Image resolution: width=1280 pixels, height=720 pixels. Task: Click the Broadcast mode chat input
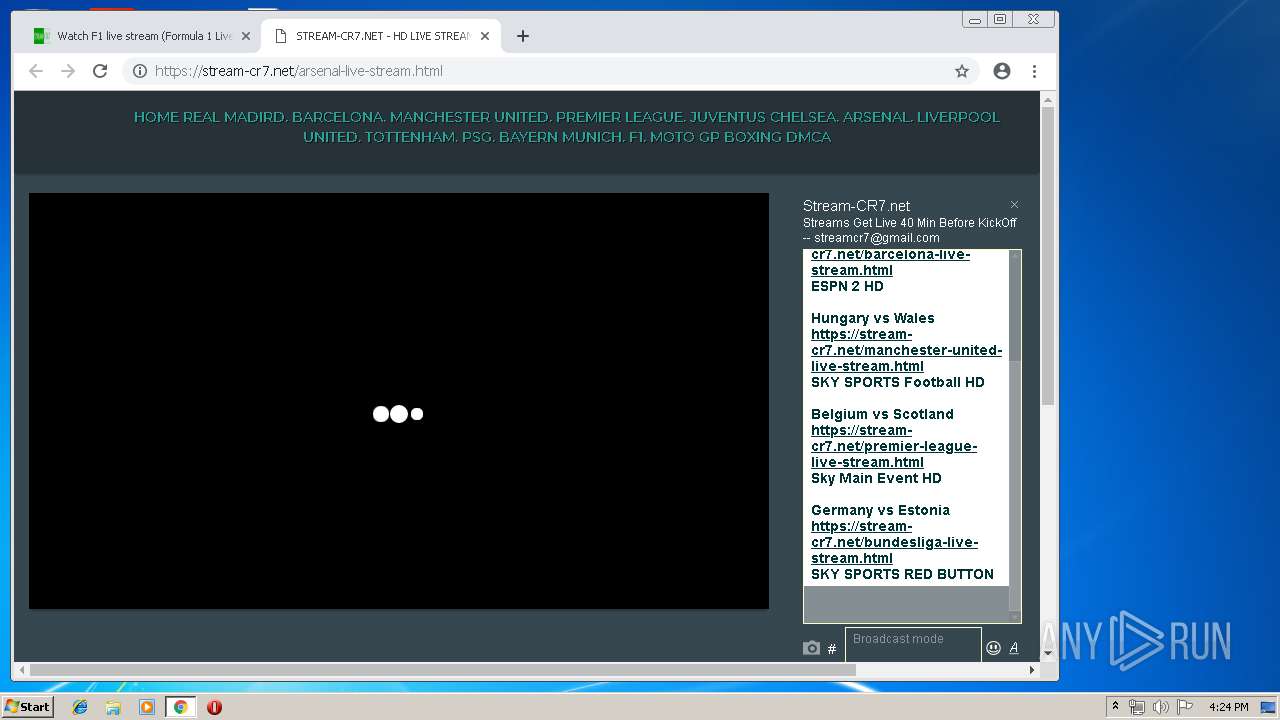click(913, 644)
